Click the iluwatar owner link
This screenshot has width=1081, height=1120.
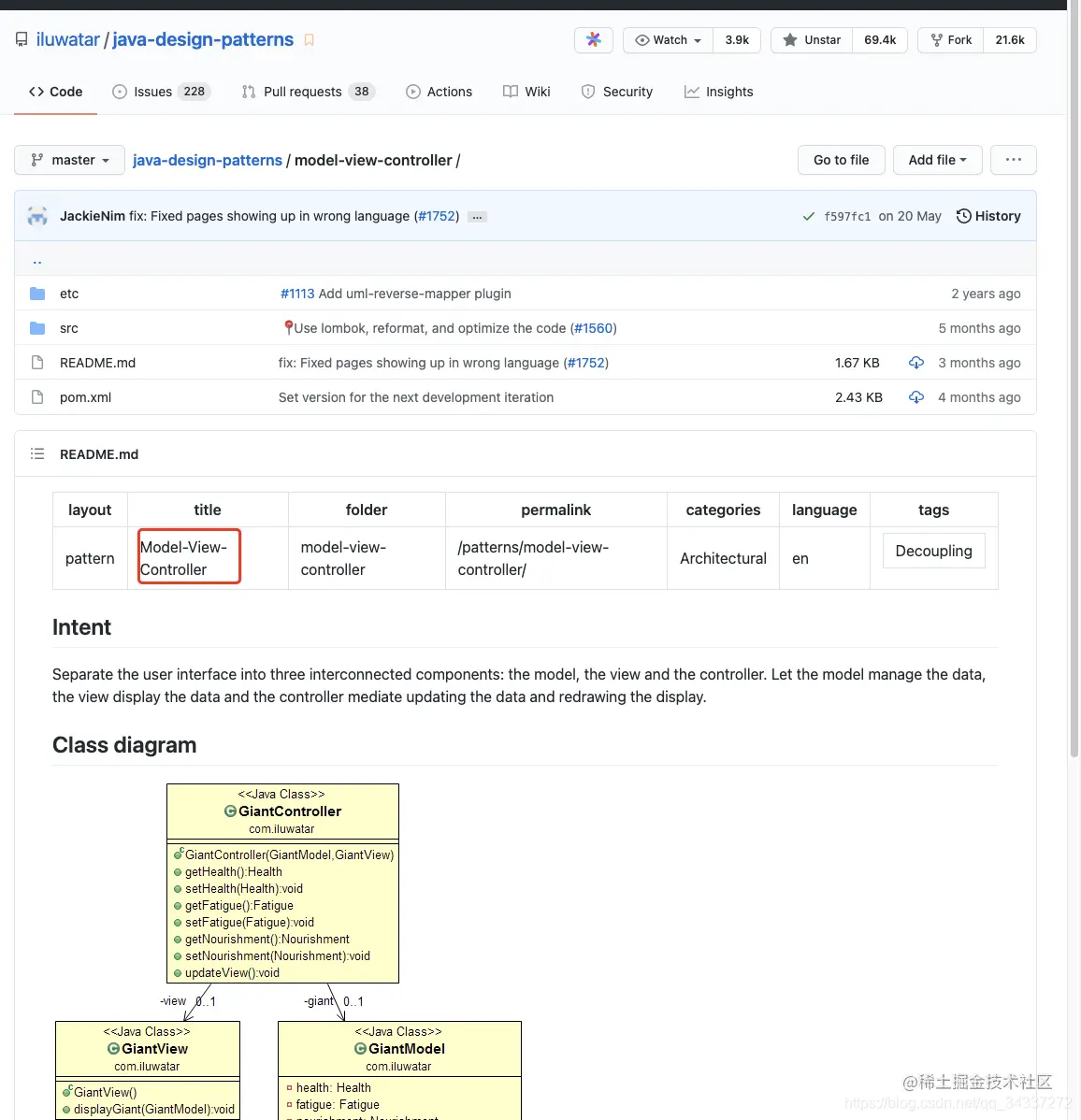[68, 39]
